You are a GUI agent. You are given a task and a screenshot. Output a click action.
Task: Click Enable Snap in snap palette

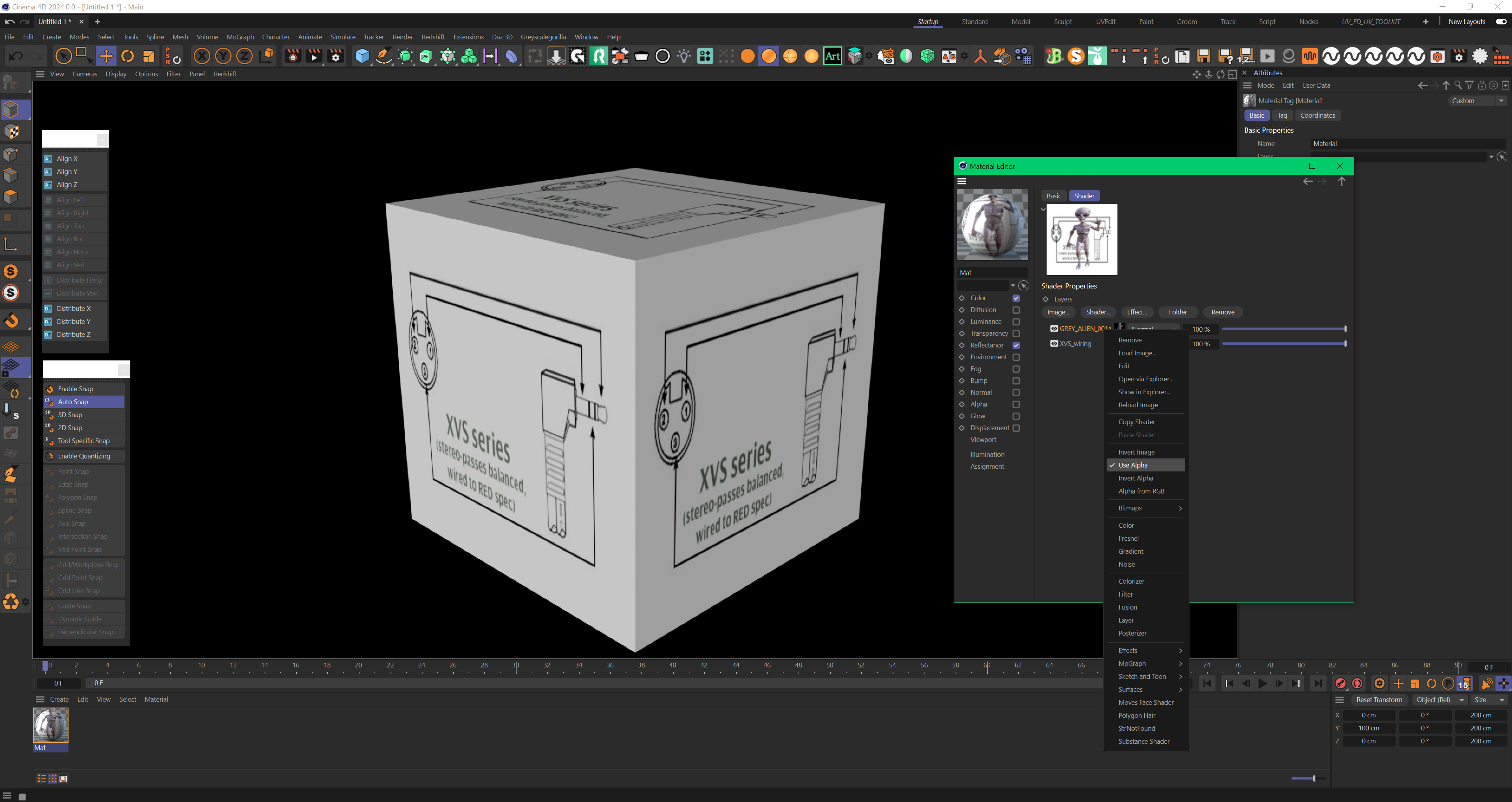click(x=84, y=389)
